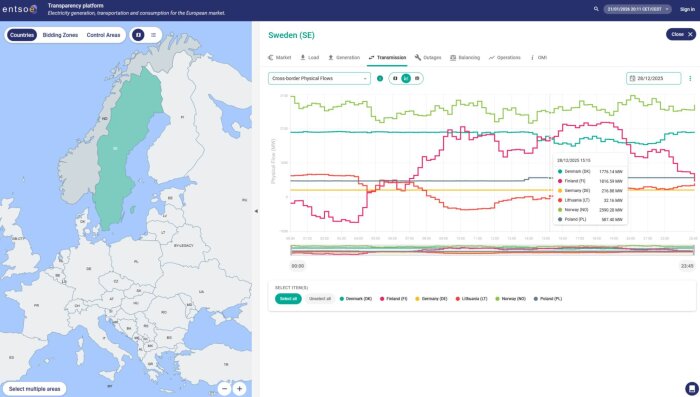
Task: Open the Market tab
Action: click(x=279, y=58)
